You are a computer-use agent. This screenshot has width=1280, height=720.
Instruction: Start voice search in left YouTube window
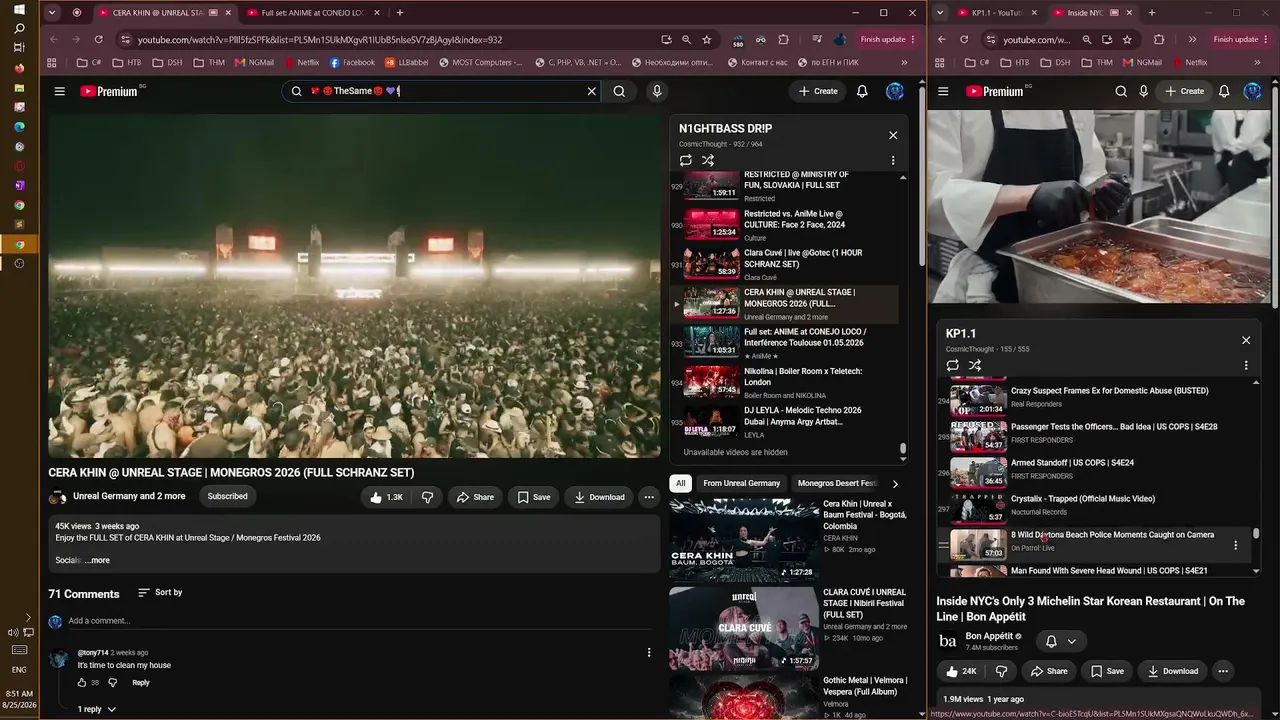point(657,91)
